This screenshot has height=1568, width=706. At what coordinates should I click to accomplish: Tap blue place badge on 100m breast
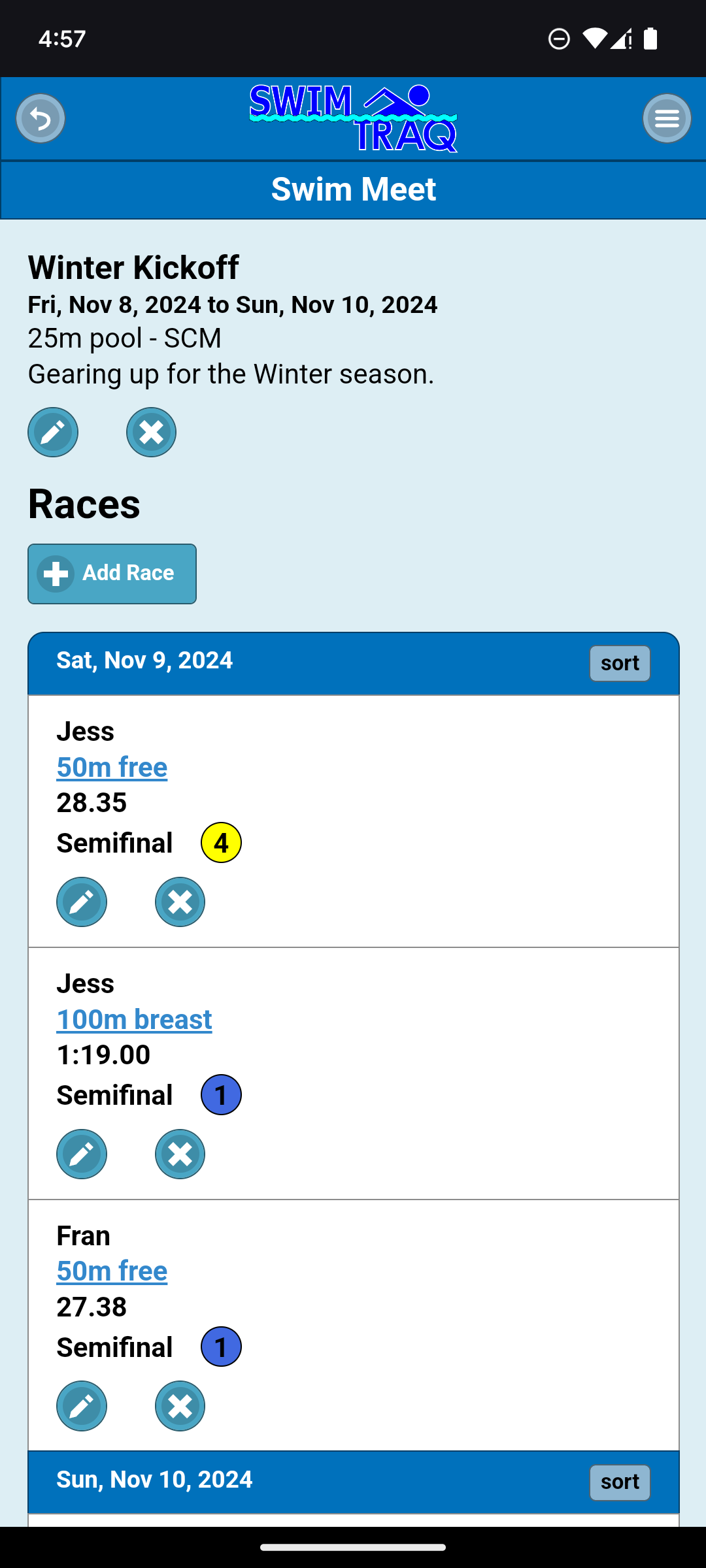221,1095
